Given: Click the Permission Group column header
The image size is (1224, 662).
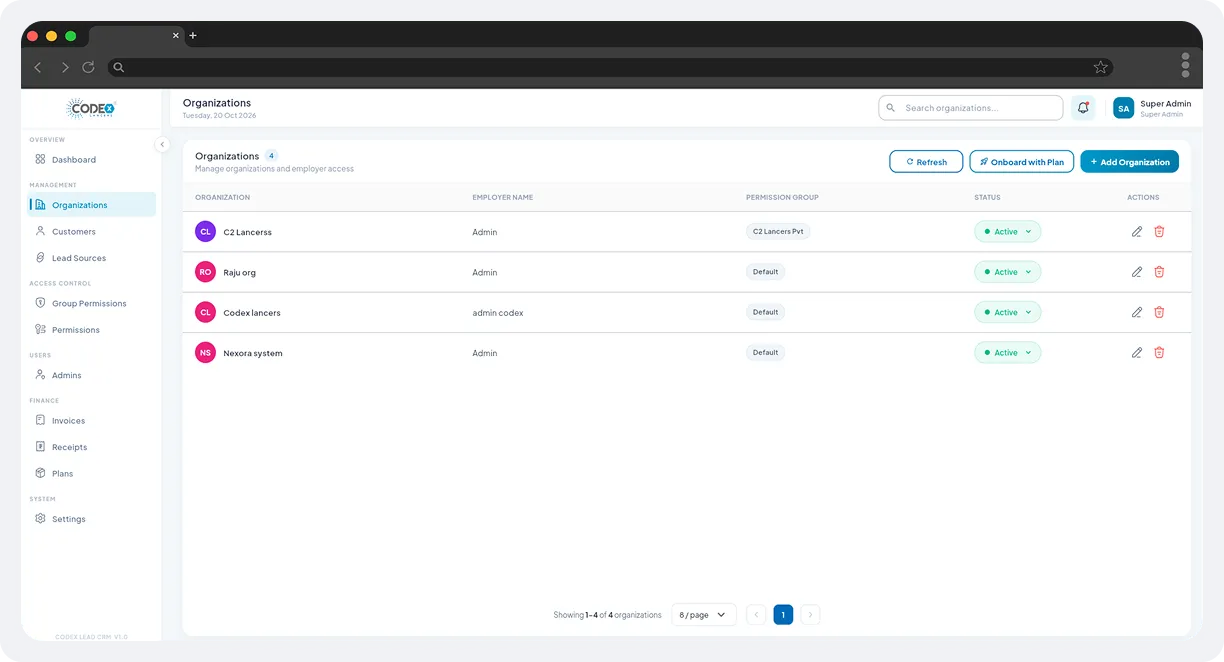Looking at the screenshot, I should pos(784,197).
